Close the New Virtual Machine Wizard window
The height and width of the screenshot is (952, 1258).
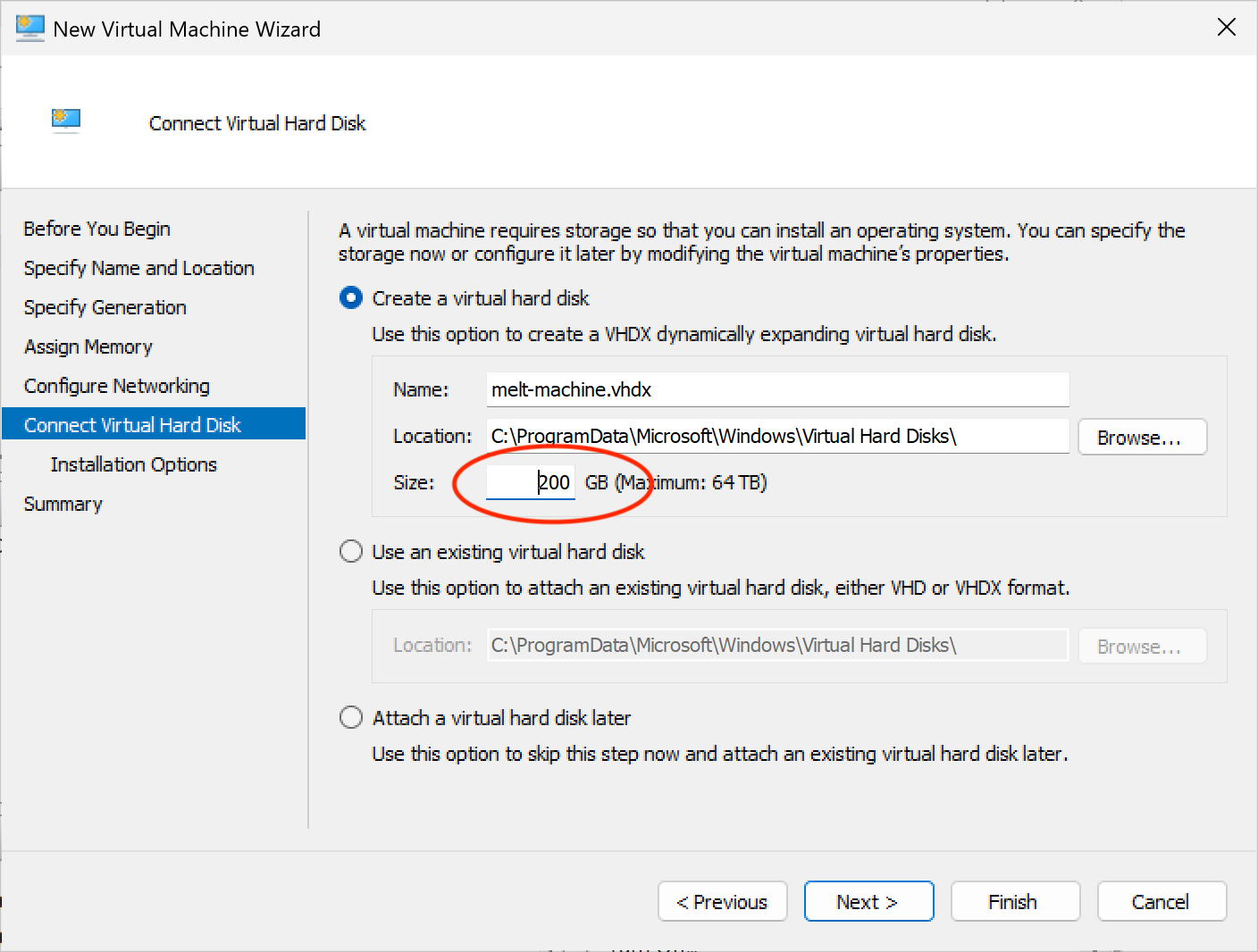(x=1226, y=28)
